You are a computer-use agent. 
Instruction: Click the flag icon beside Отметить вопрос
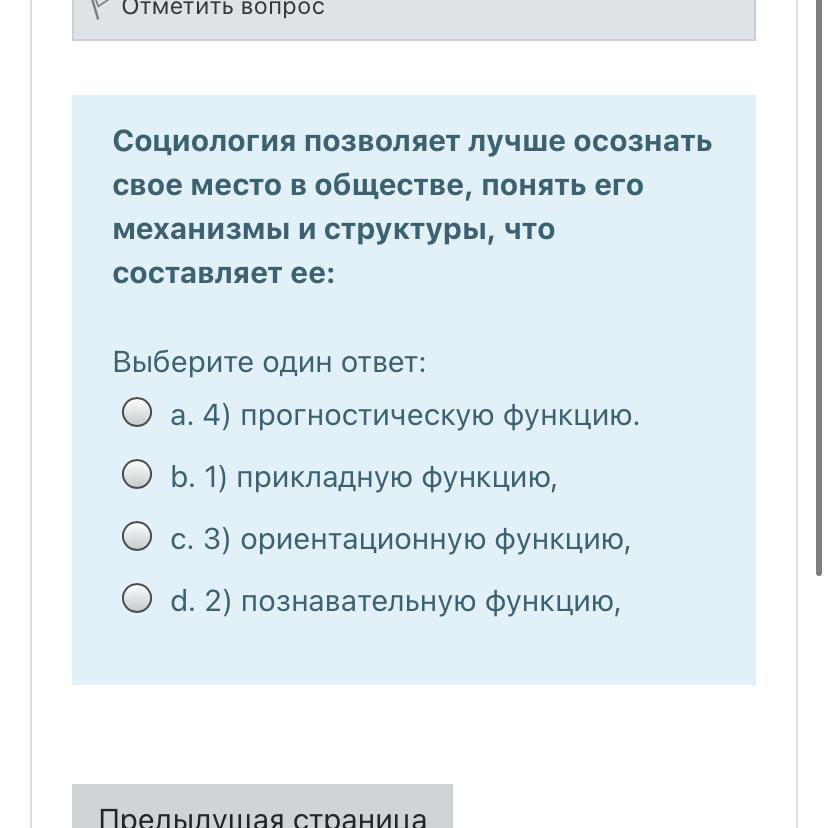click(99, 8)
